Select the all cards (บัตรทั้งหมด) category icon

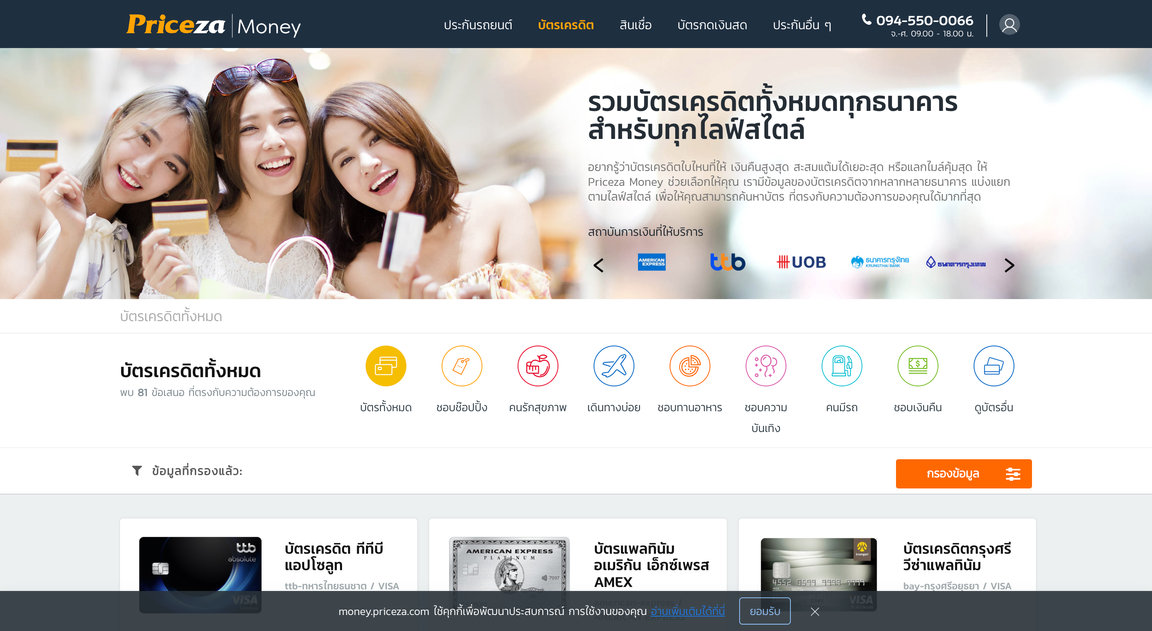[386, 366]
